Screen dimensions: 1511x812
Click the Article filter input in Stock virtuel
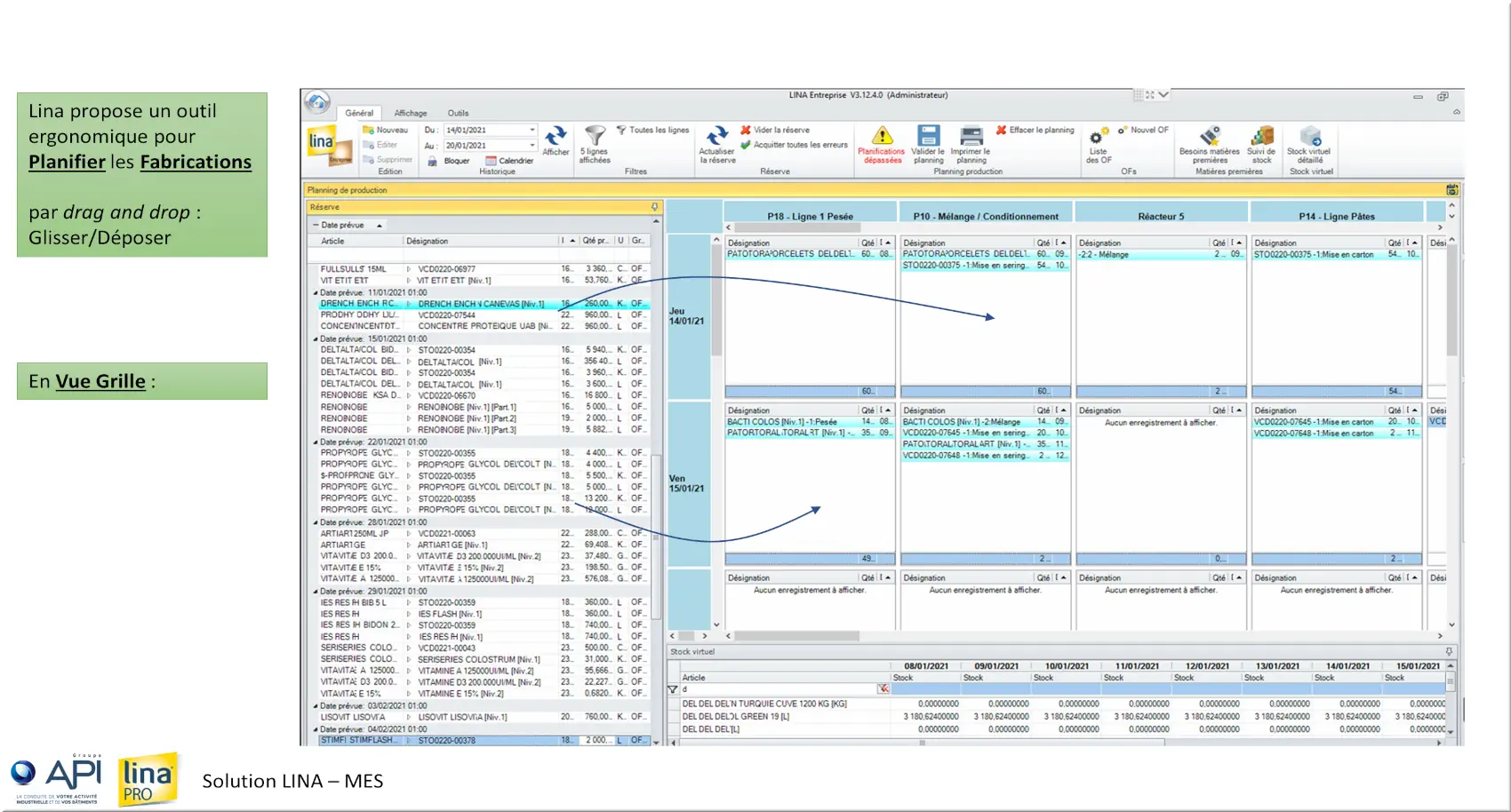pos(778,689)
